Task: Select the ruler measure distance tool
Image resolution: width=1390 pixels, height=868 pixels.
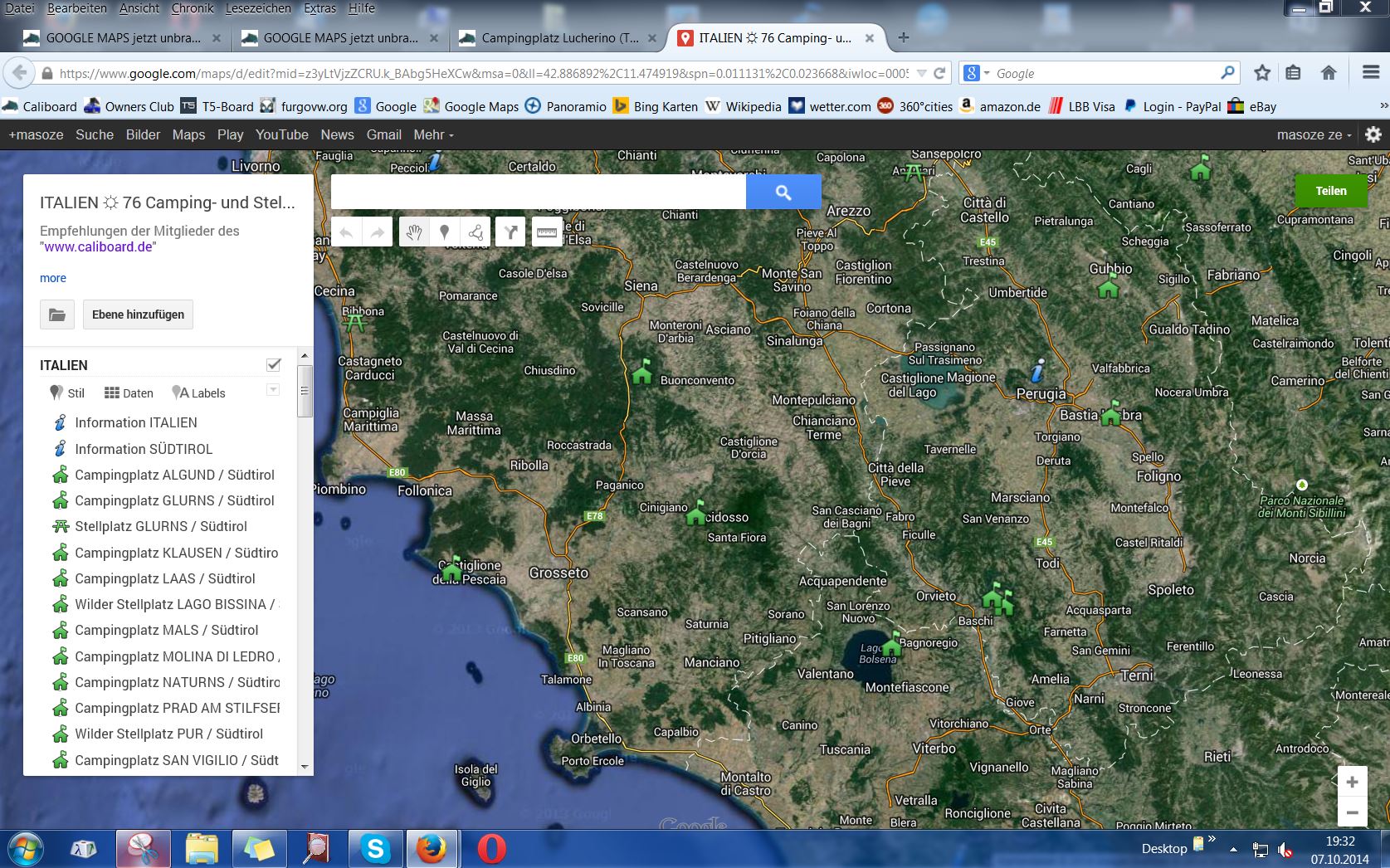Action: (x=547, y=232)
